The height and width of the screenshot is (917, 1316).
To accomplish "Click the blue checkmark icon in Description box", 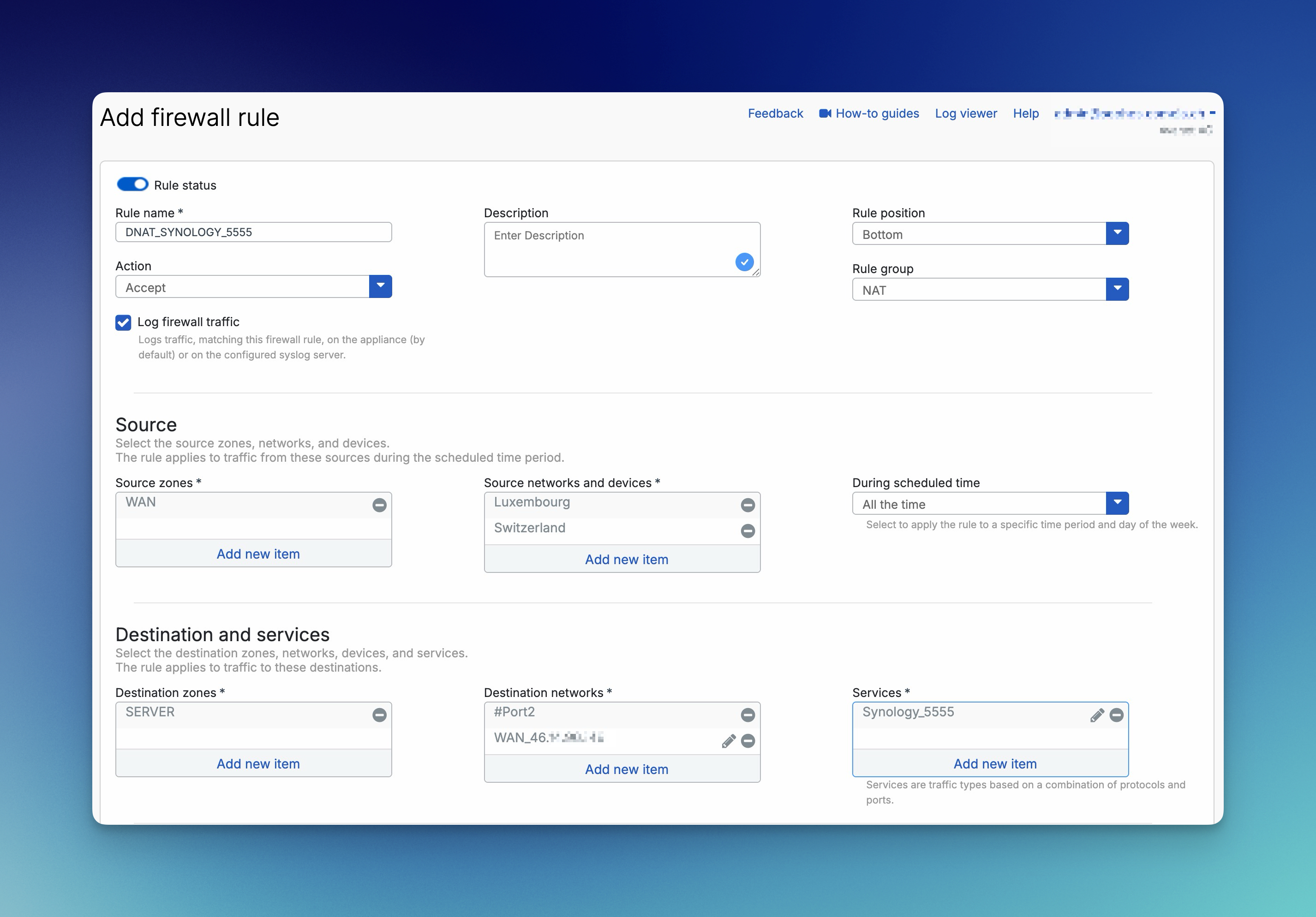I will click(744, 262).
